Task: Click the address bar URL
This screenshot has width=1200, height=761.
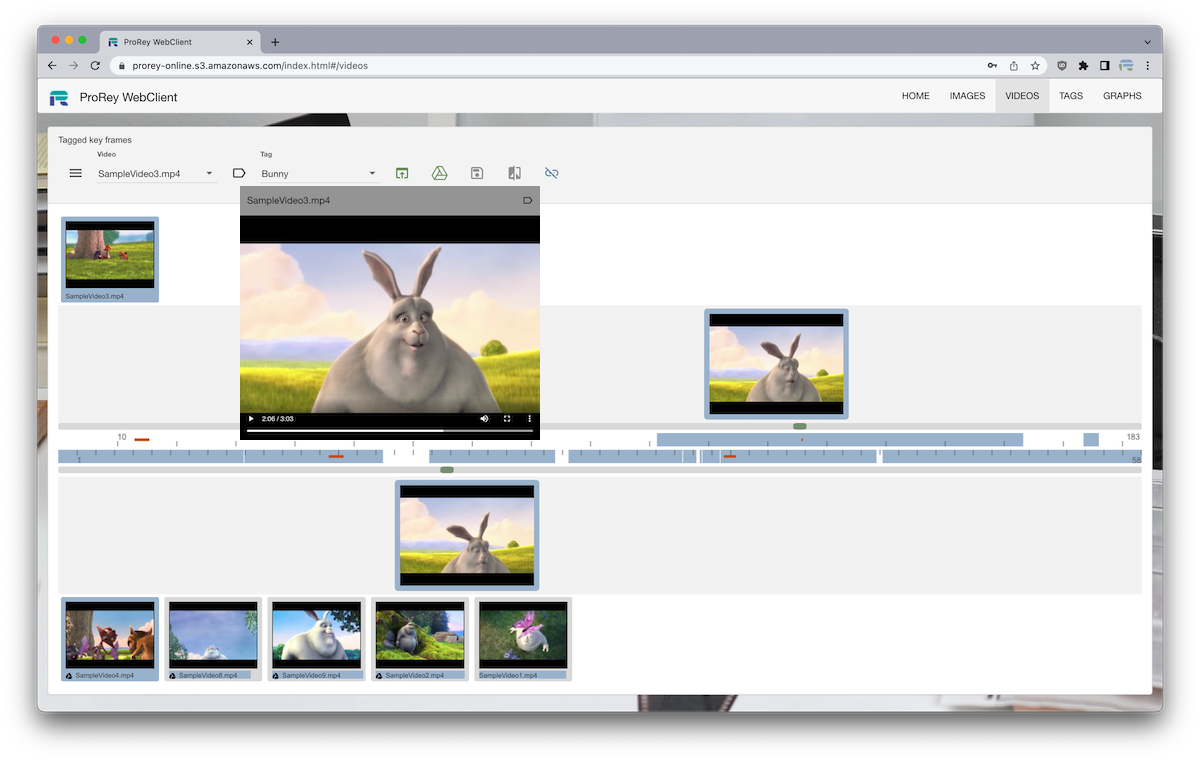Action: [250, 65]
